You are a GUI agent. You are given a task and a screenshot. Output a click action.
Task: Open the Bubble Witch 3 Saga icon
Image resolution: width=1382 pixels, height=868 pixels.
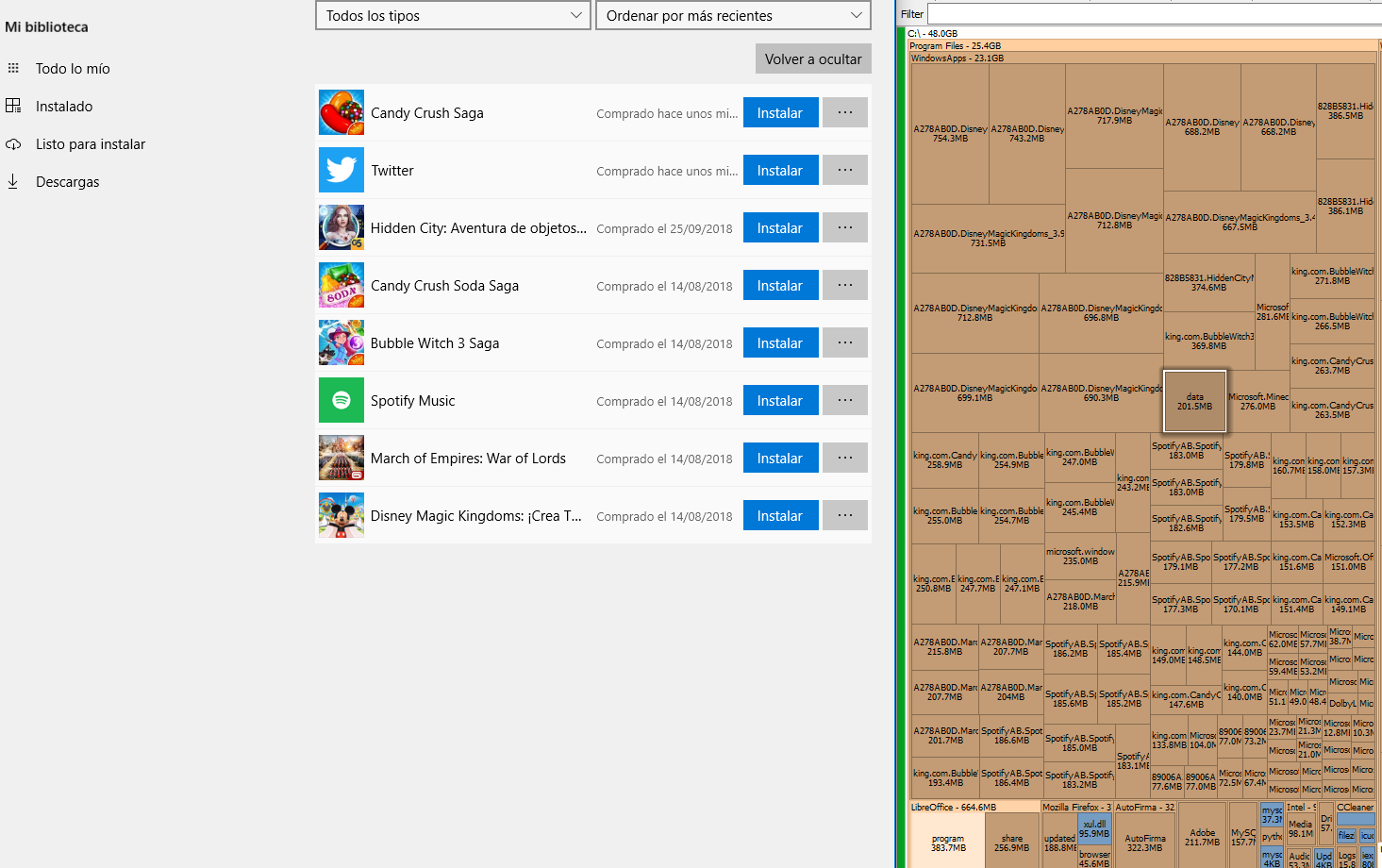[x=341, y=343]
